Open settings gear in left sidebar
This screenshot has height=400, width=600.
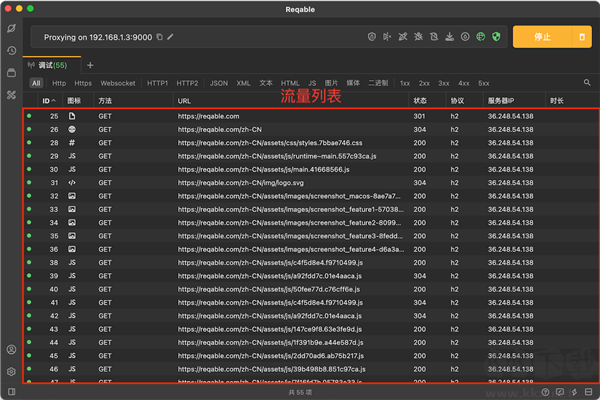coord(11,371)
